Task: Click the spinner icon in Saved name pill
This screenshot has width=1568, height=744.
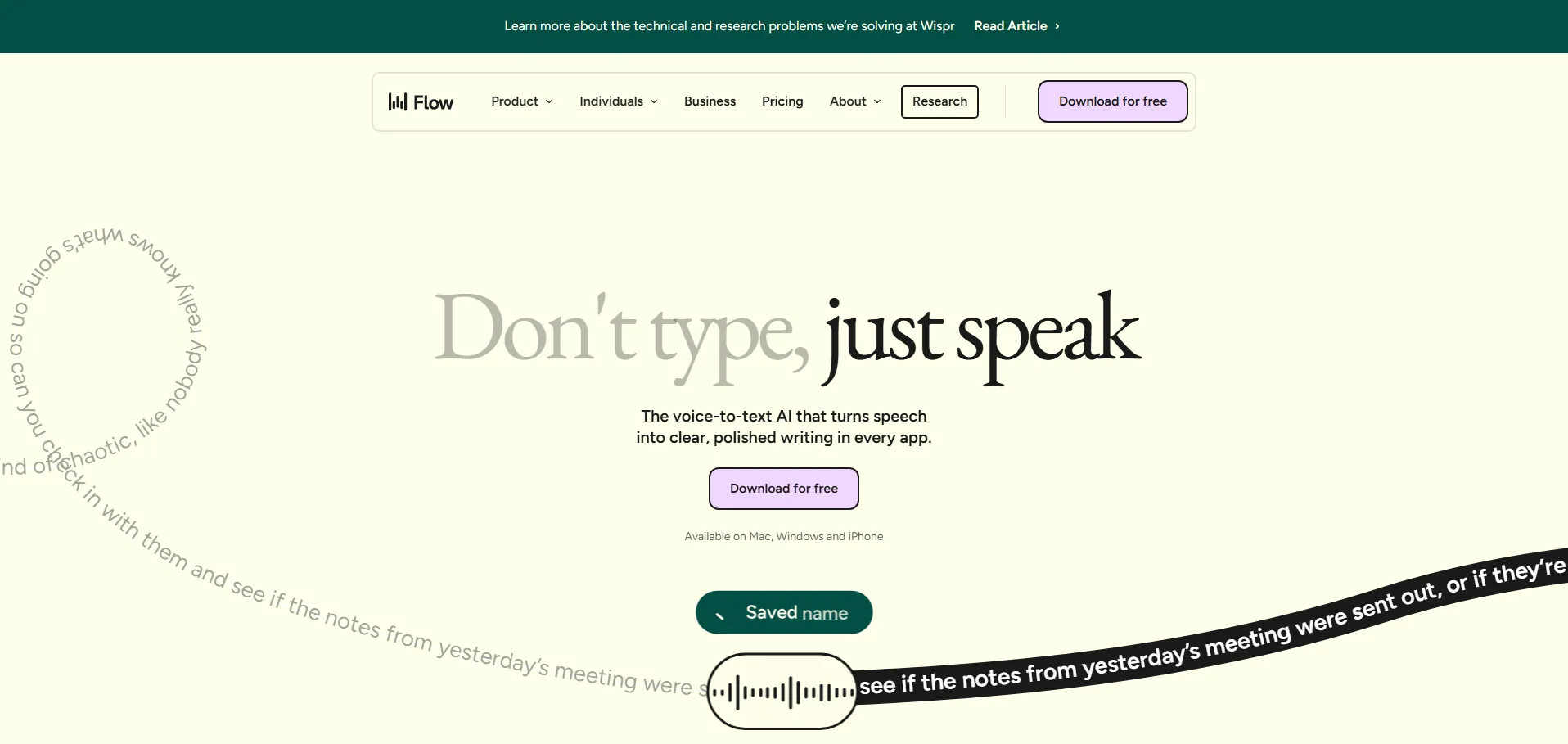Action: pos(720,615)
